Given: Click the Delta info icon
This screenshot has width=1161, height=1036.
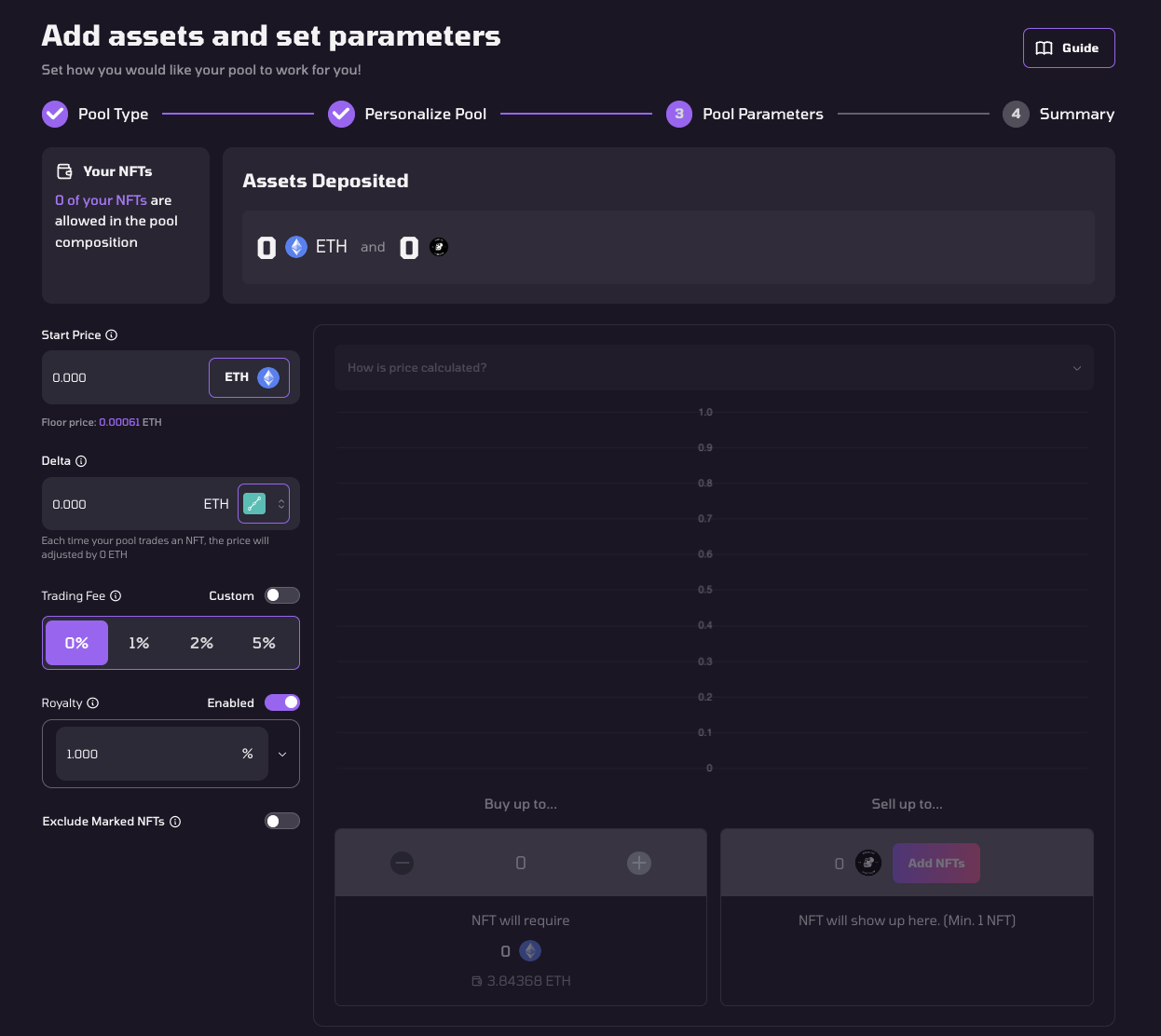Looking at the screenshot, I should pos(81,461).
